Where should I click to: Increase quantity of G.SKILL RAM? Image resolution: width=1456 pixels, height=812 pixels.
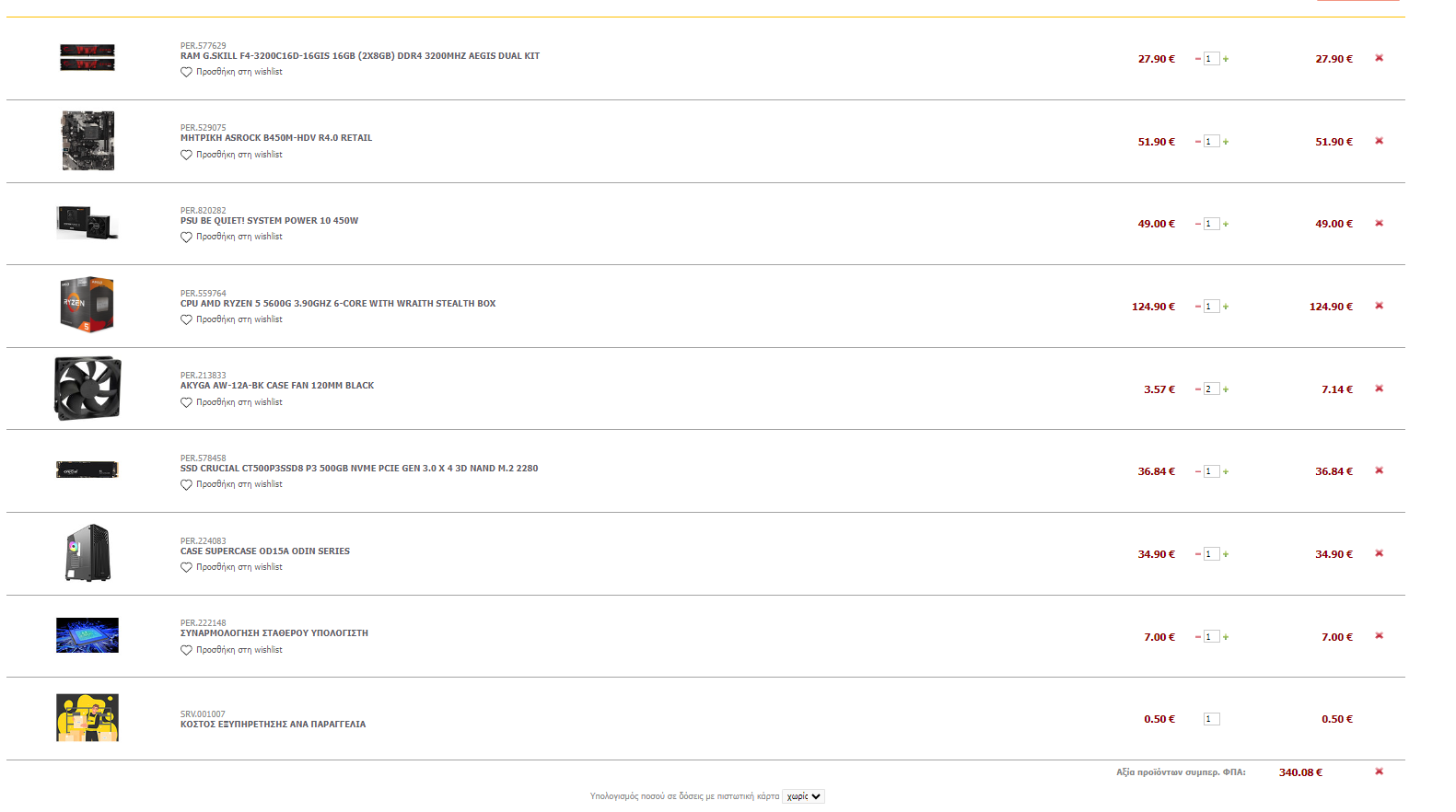[x=1226, y=59]
